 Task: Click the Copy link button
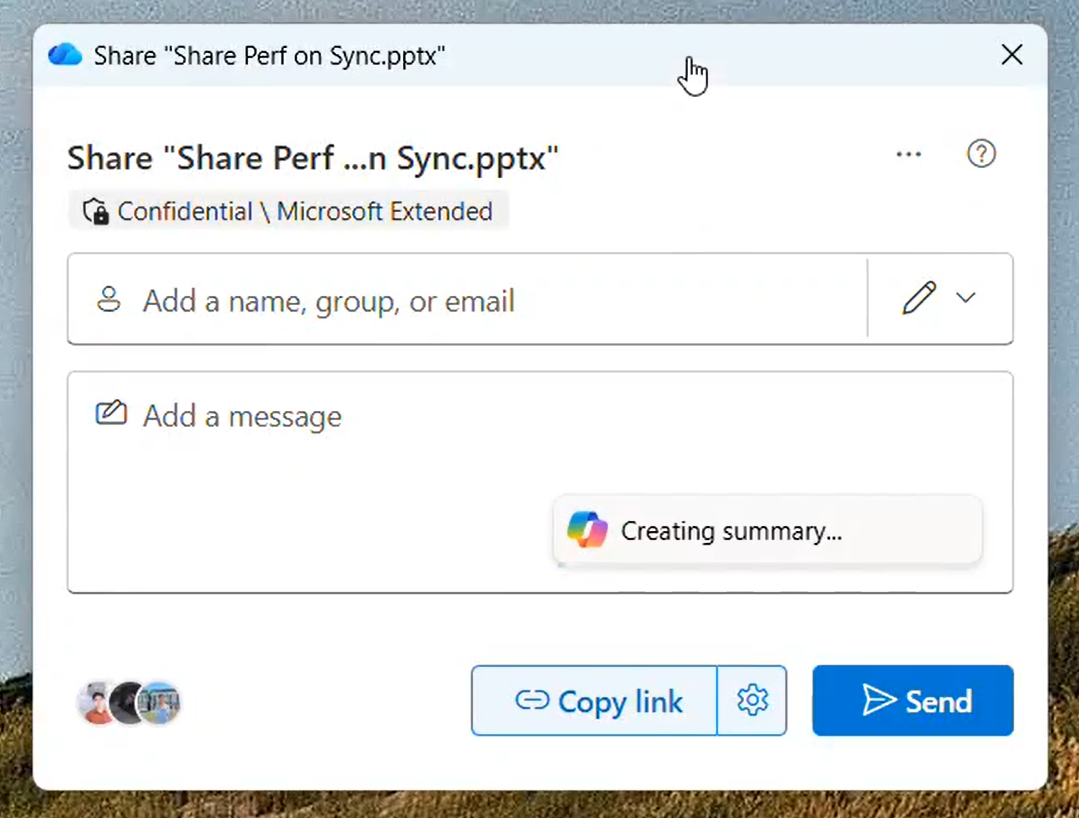pyautogui.click(x=595, y=700)
